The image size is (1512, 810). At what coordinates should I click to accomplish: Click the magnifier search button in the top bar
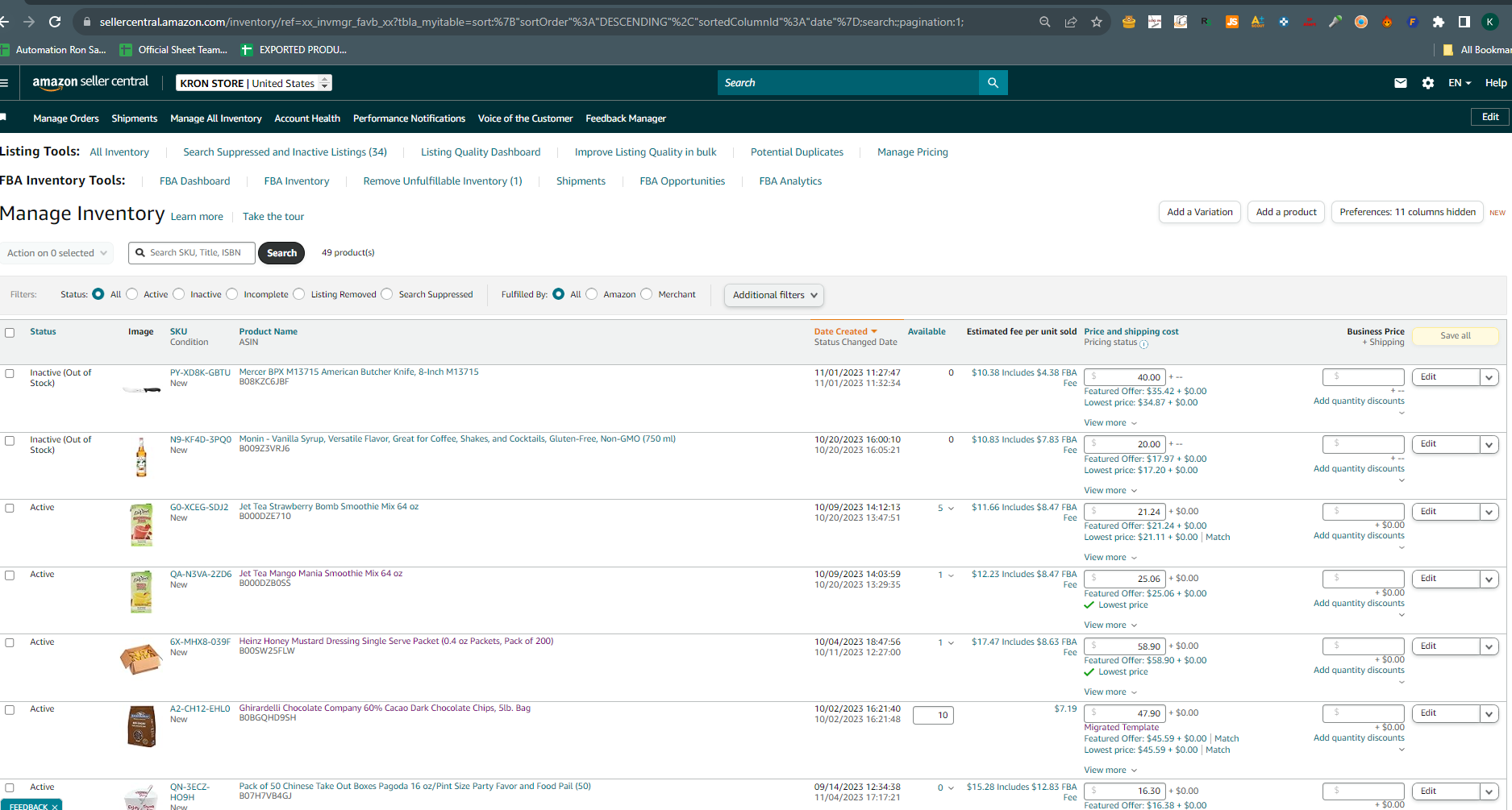pyautogui.click(x=993, y=82)
